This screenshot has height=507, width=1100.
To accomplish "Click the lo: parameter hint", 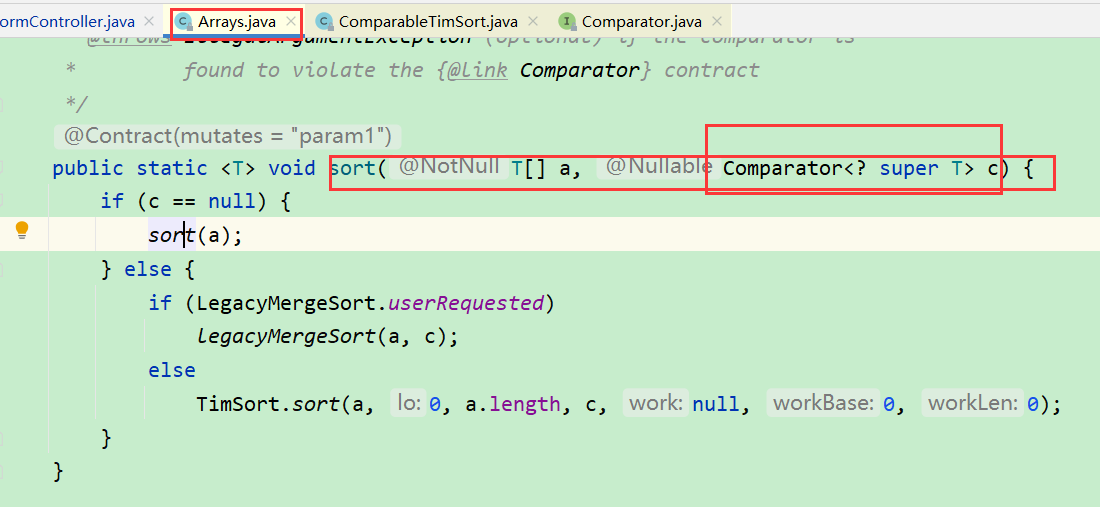I will (408, 403).
